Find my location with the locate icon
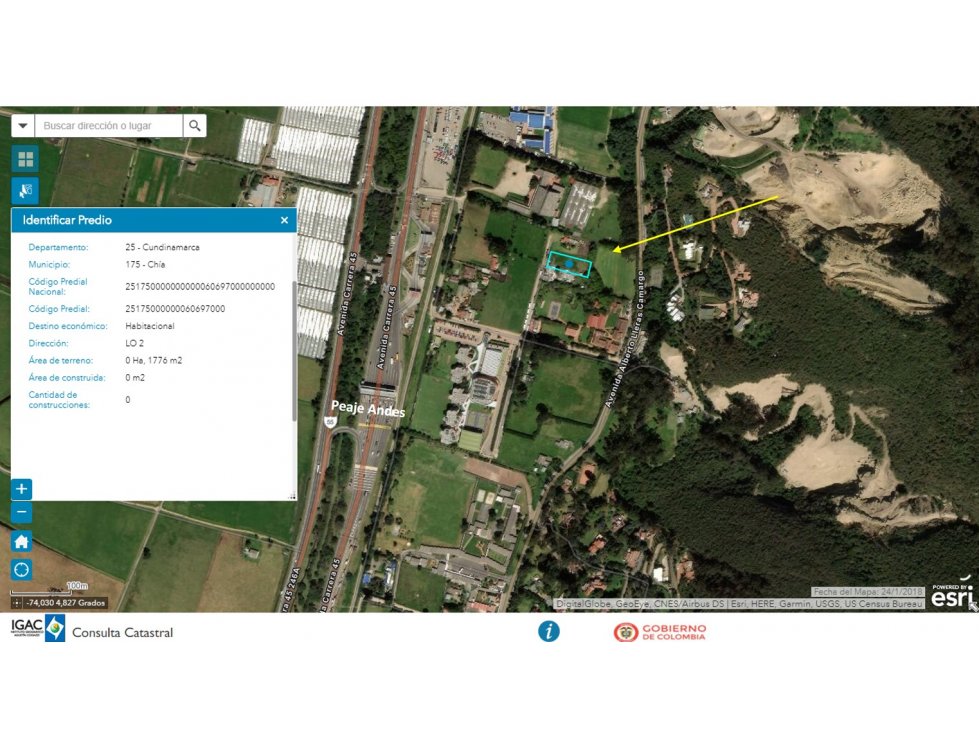This screenshot has width=979, height=734. pyautogui.click(x=21, y=569)
